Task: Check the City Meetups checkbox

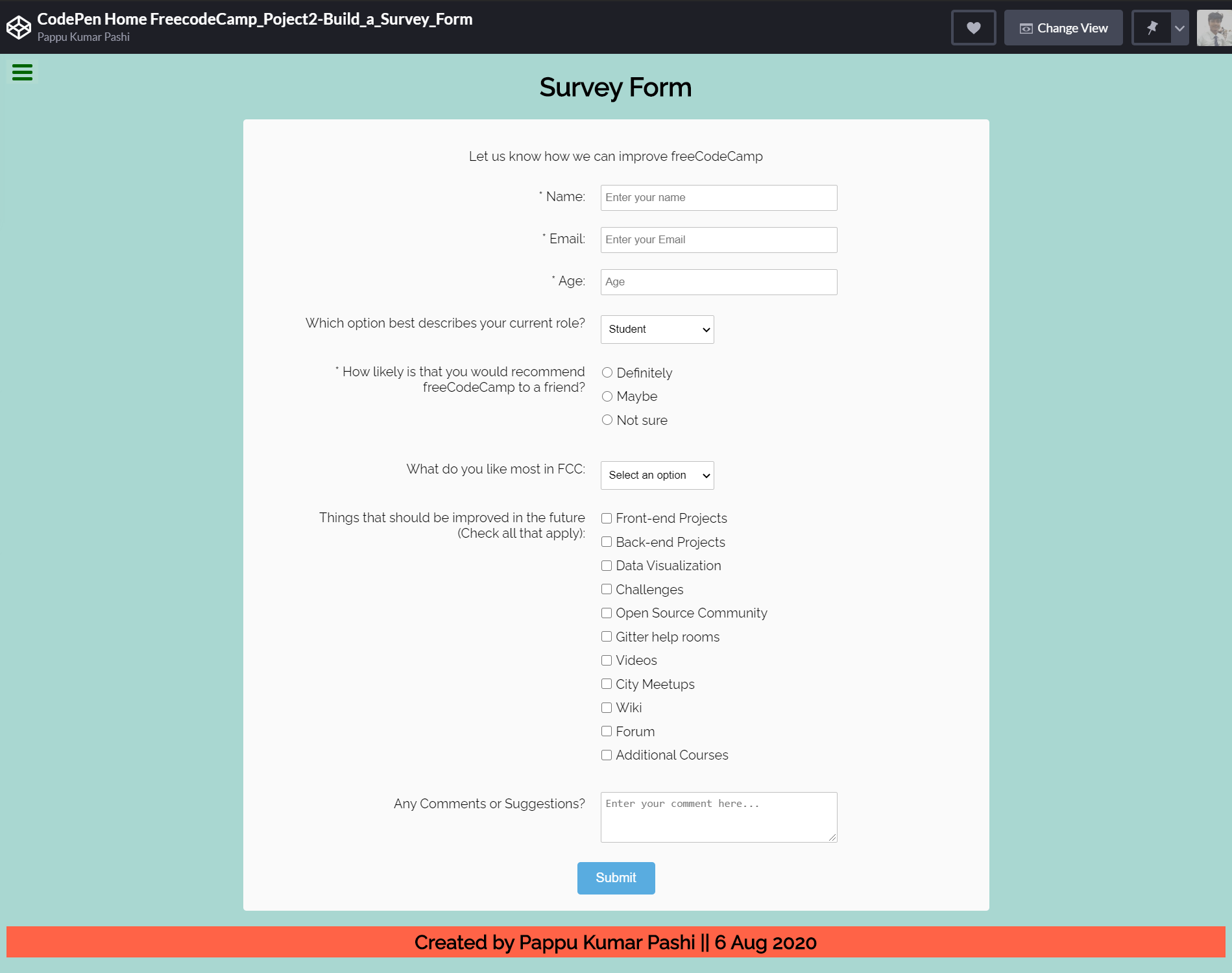Action: (x=607, y=684)
